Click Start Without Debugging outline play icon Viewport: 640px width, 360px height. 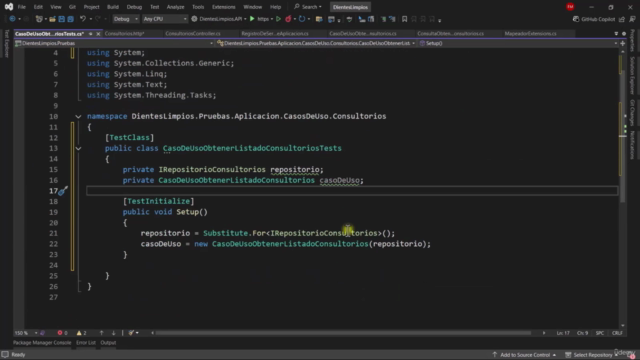click(278, 19)
